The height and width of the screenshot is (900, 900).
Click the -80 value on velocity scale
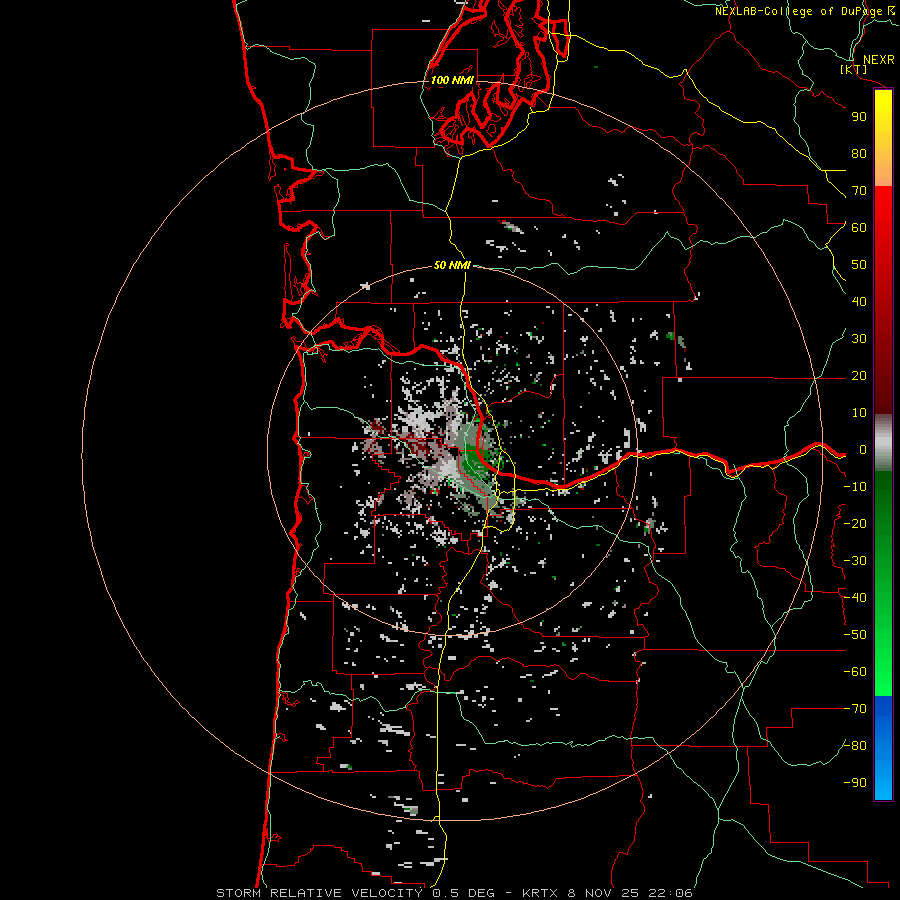pyautogui.click(x=855, y=746)
